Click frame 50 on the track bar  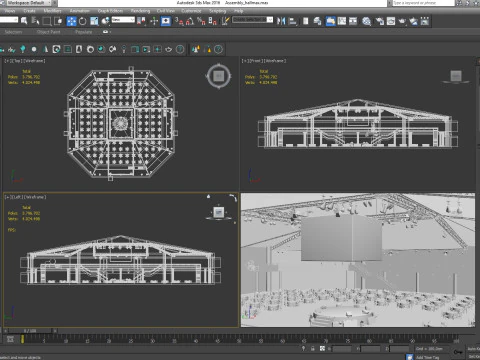[239, 340]
